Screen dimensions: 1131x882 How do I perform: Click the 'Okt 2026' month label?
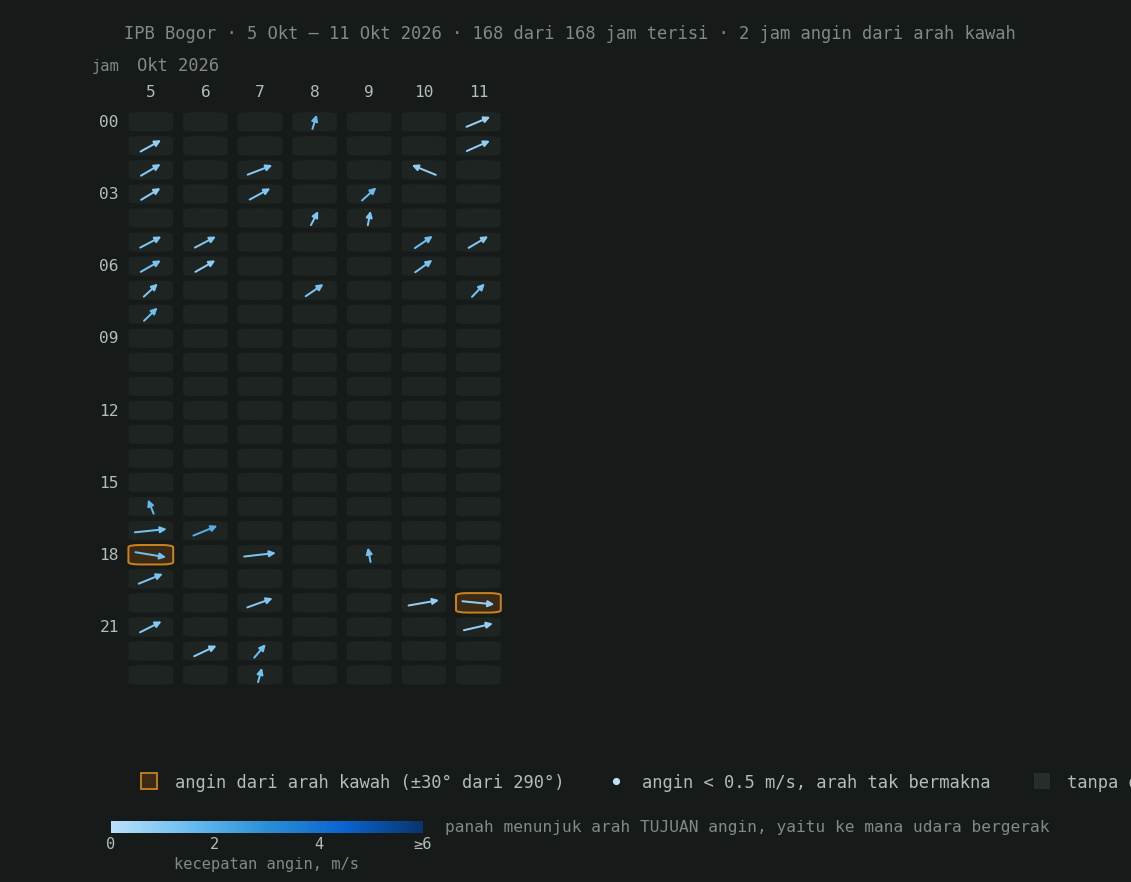tap(178, 65)
